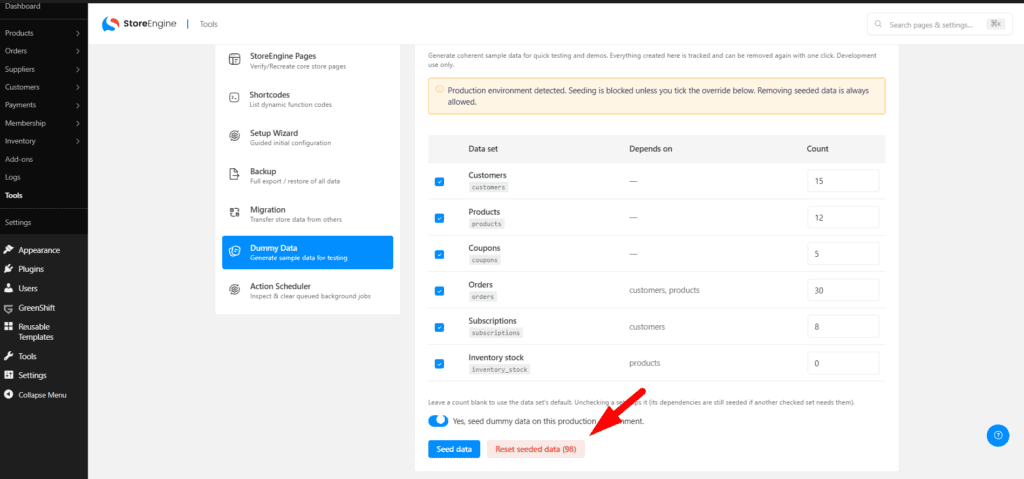Expand the Customers submenu chevron

point(78,87)
